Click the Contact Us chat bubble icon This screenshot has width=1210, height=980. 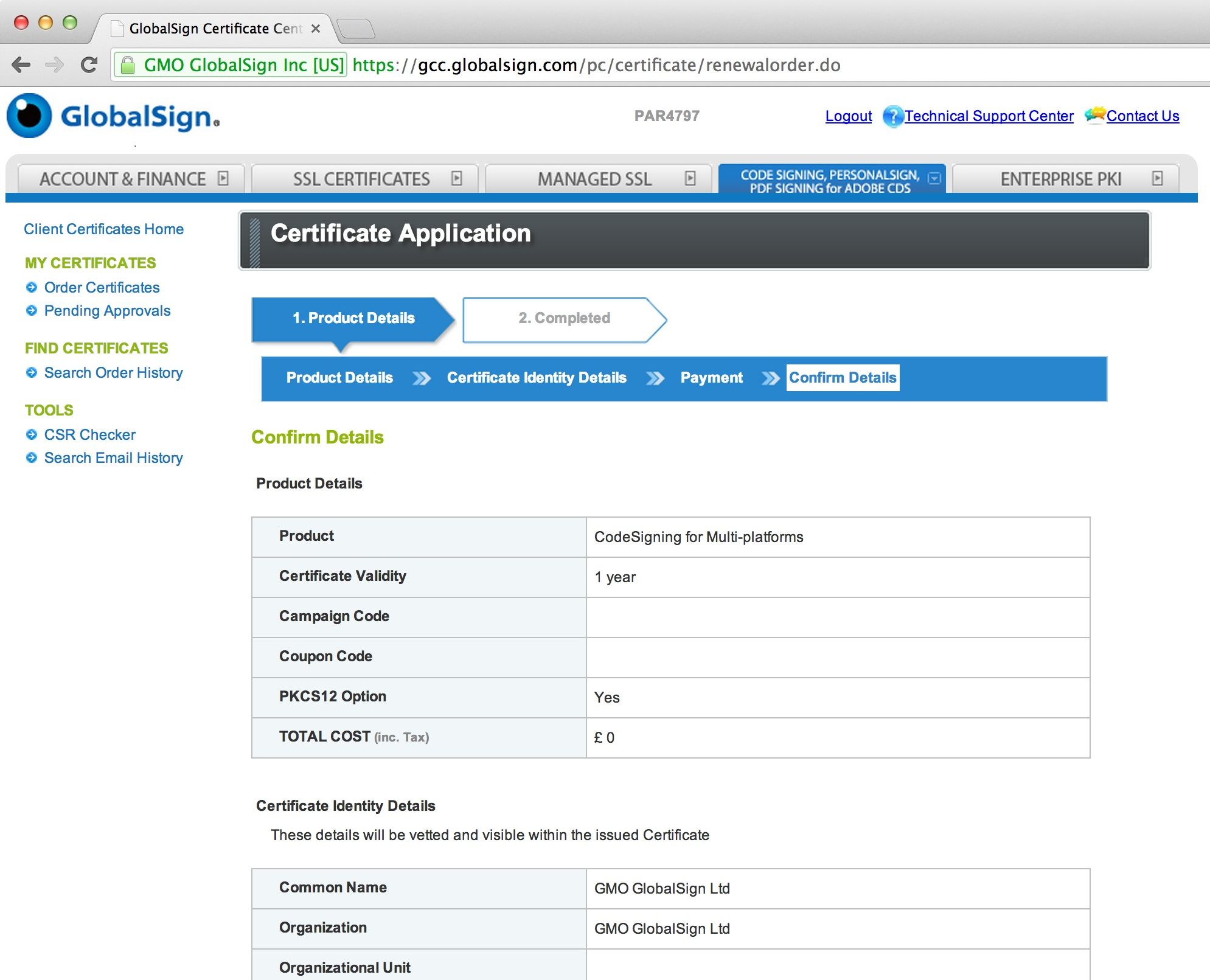[x=1094, y=115]
